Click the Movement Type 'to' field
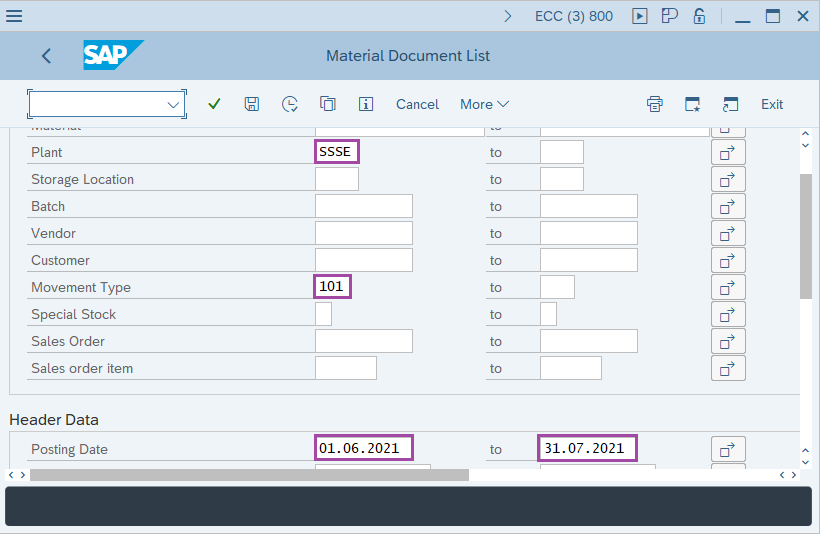The height and width of the screenshot is (534, 820). (557, 287)
